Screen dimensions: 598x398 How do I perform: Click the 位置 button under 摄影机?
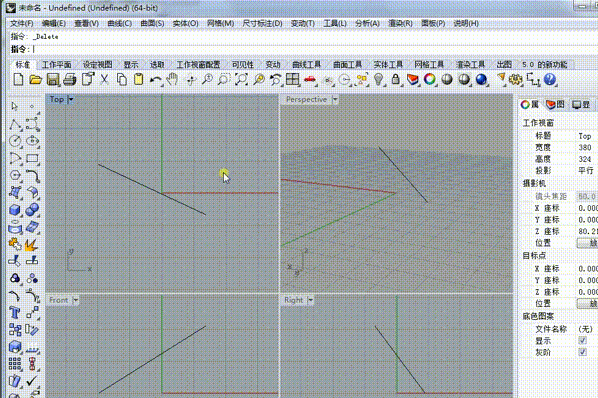coord(587,243)
